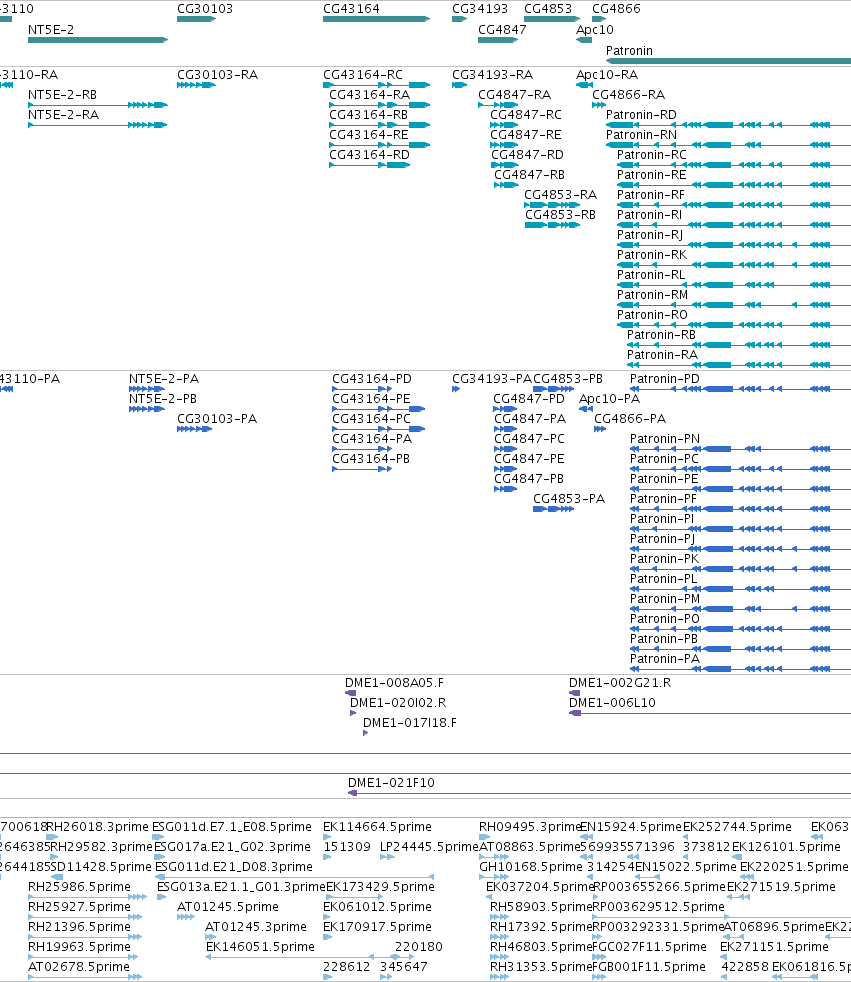This screenshot has width=851, height=982.
Task: Select transcript Patronin-RA
Action: 663,355
